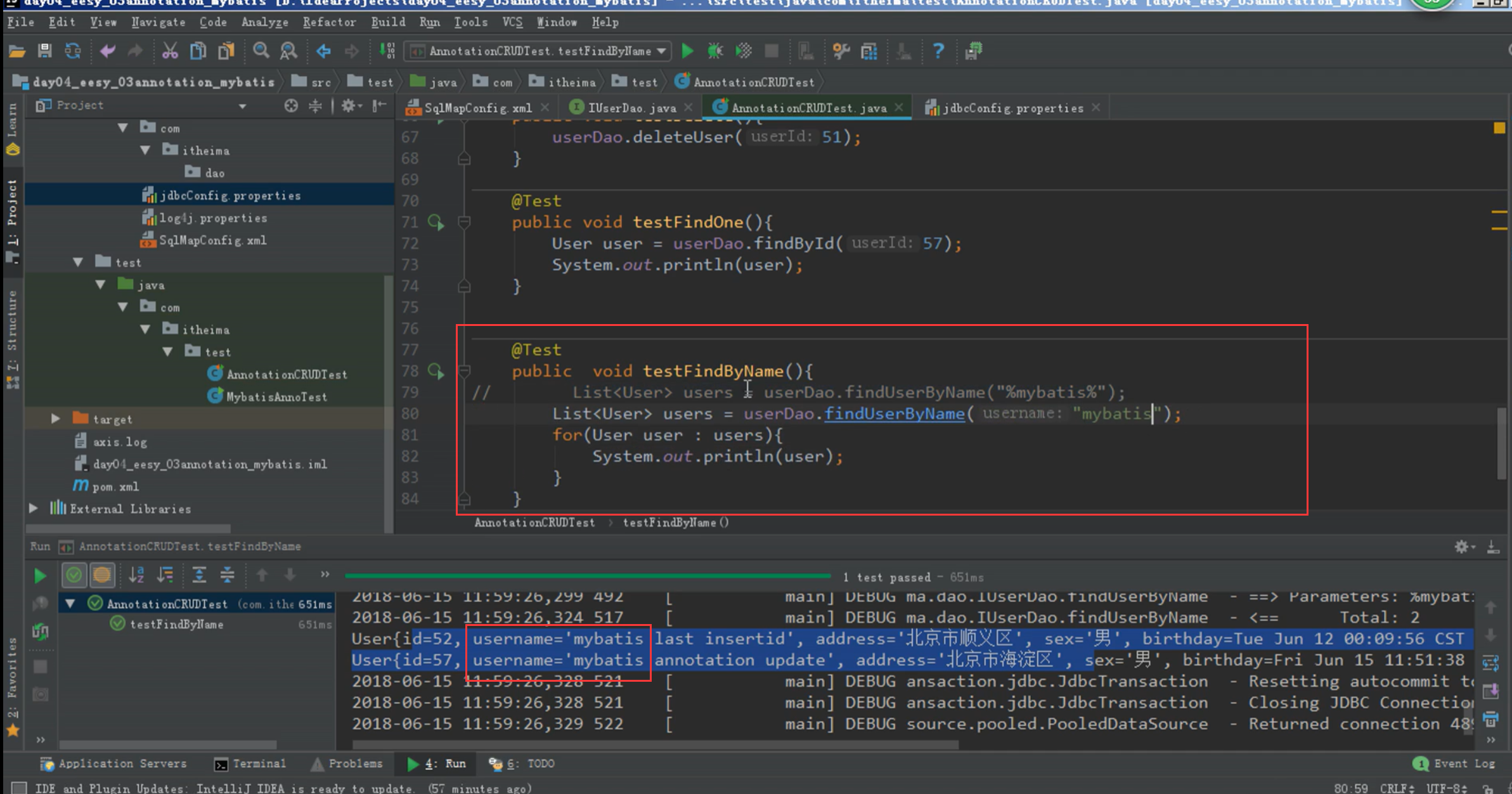Switch to the IUserDao.java tab

631,108
